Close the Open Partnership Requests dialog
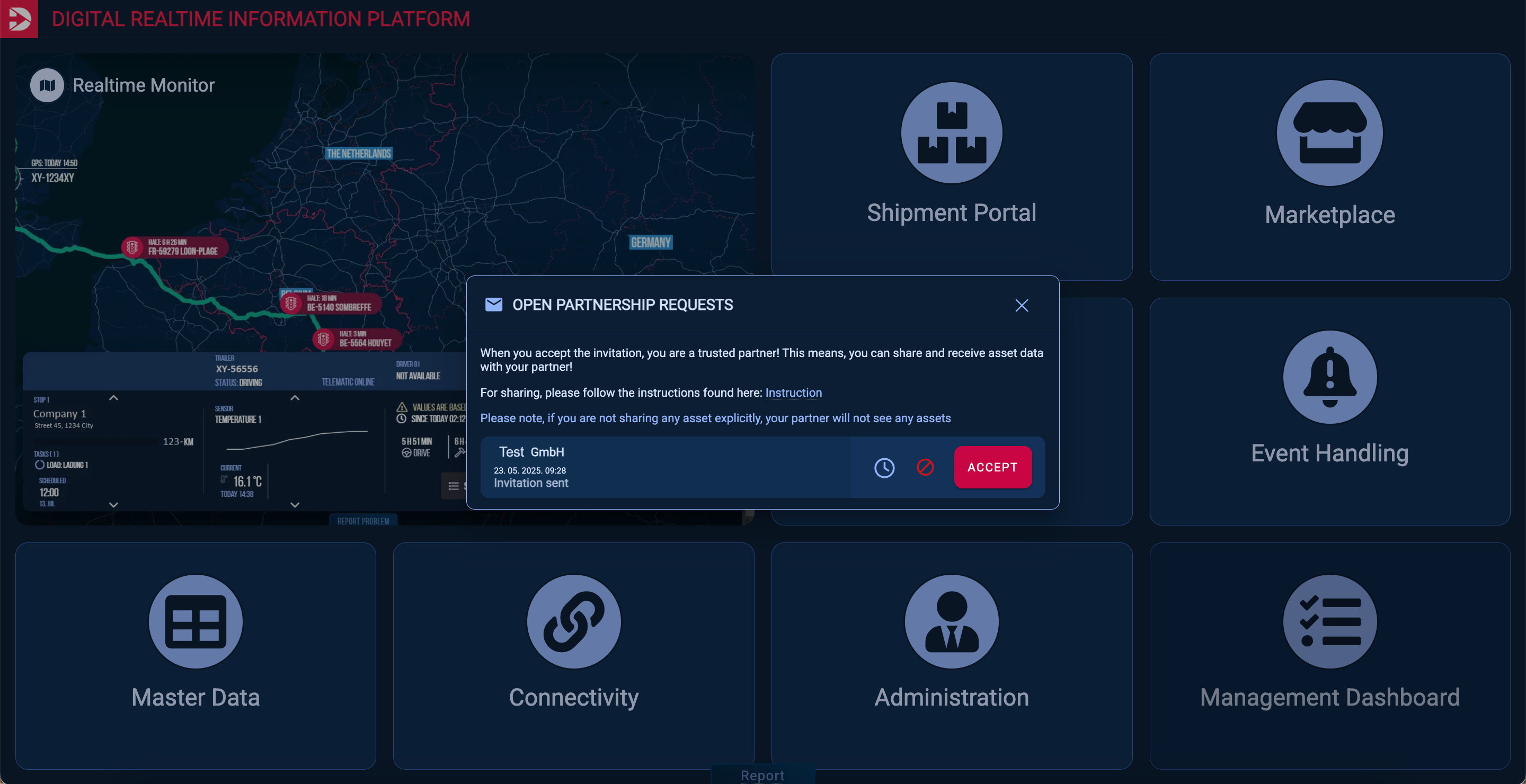 click(x=1021, y=305)
